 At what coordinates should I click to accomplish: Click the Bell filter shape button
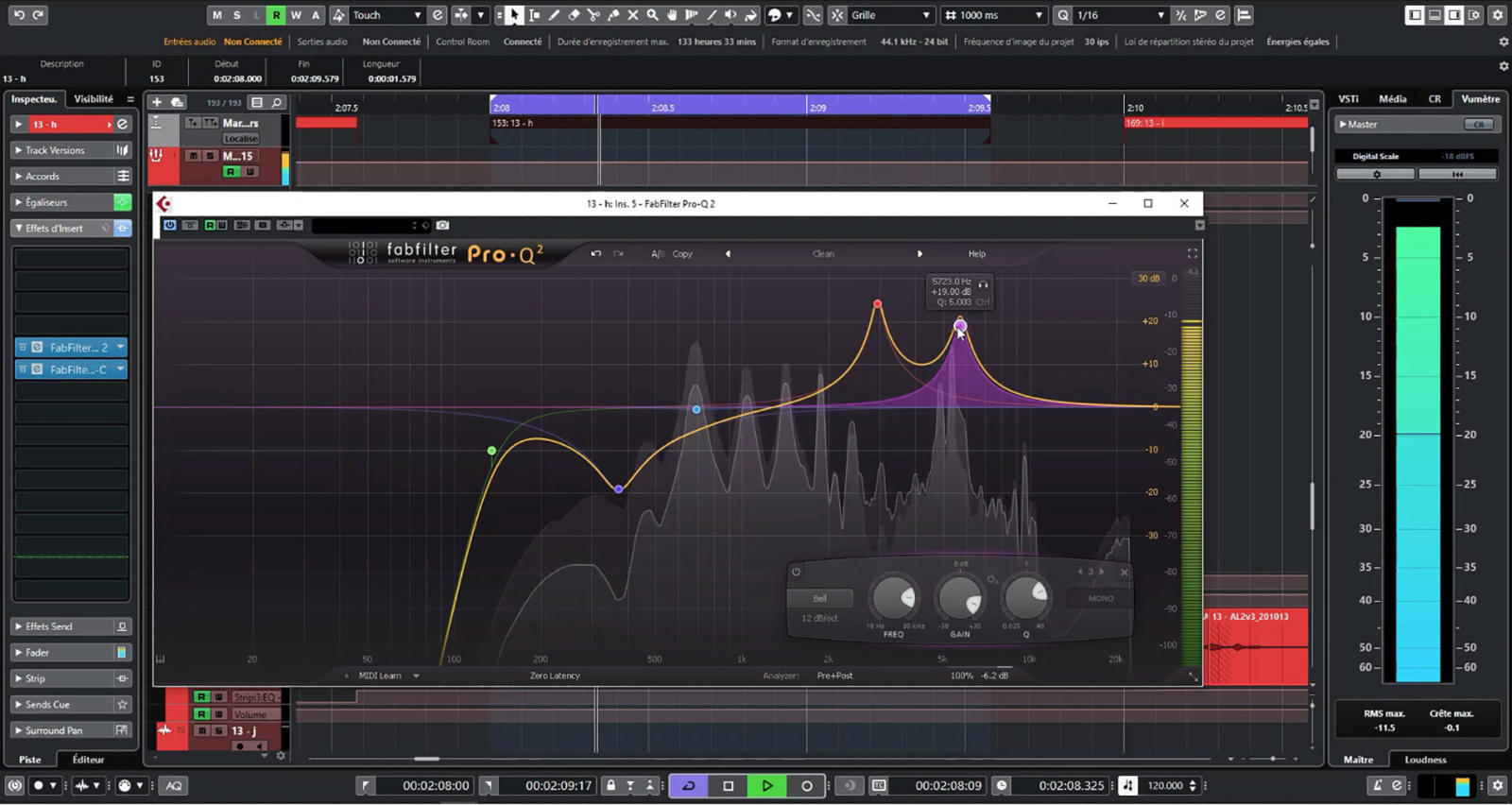coord(820,598)
